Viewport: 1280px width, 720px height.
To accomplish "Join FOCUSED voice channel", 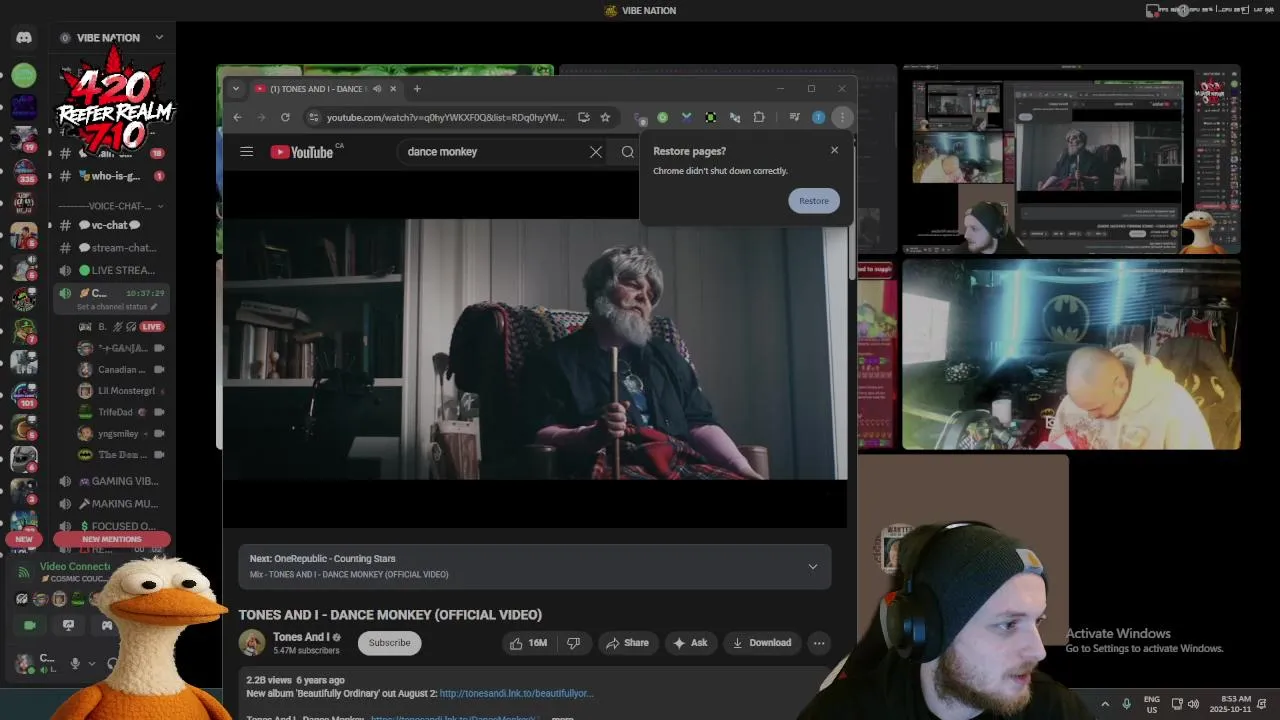I will 110,526.
